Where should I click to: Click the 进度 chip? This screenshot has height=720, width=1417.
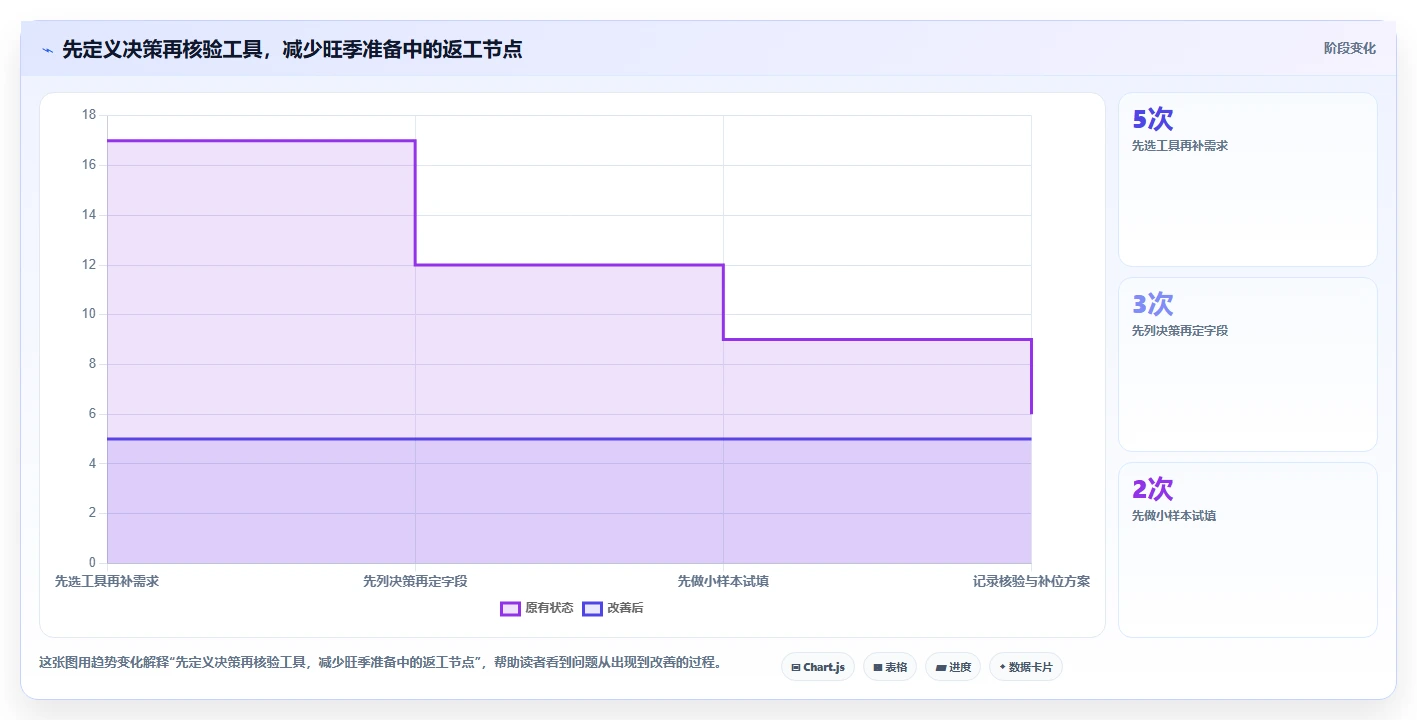tap(953, 667)
